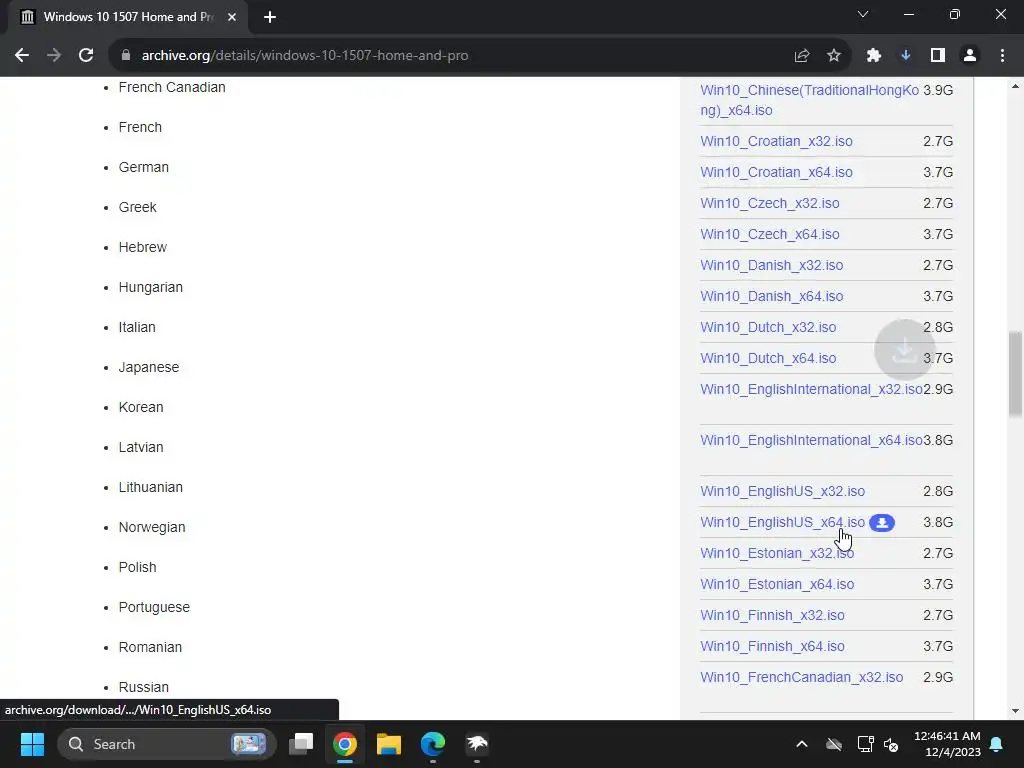Image resolution: width=1024 pixels, height=768 pixels.
Task: Click the Lithuanian list item text
Action: (x=151, y=487)
